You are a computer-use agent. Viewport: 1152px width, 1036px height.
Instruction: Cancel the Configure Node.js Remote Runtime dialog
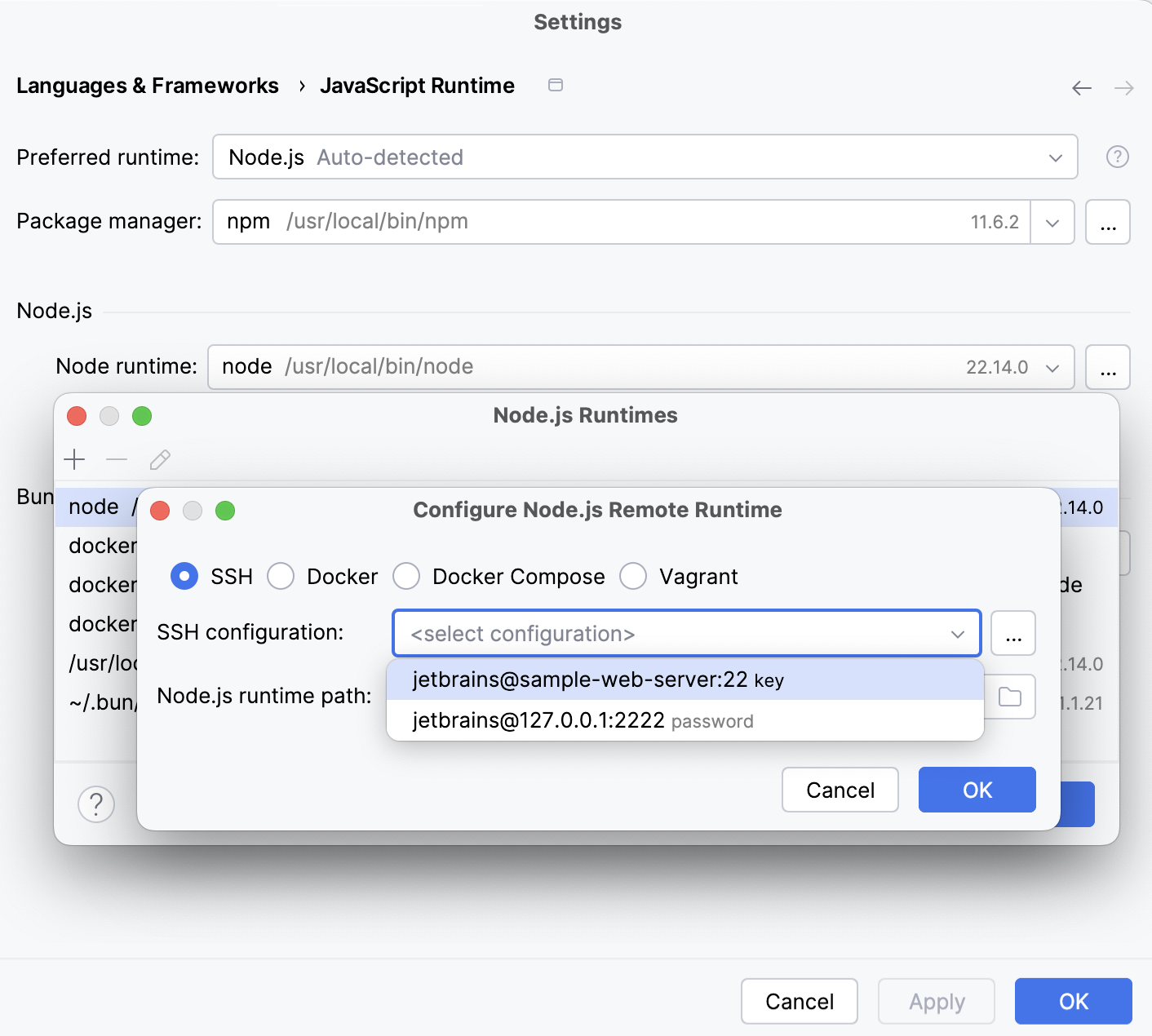840,790
